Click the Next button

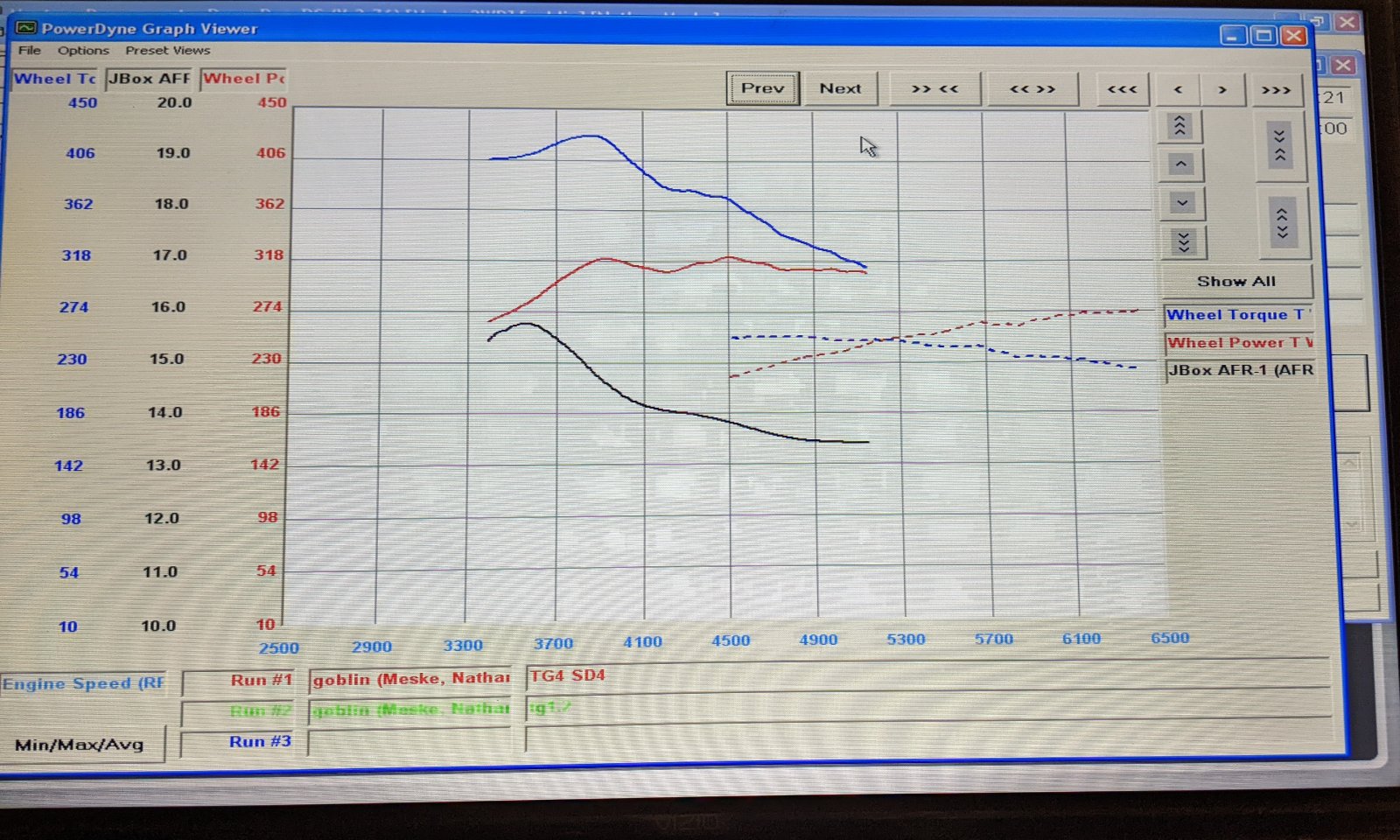840,88
